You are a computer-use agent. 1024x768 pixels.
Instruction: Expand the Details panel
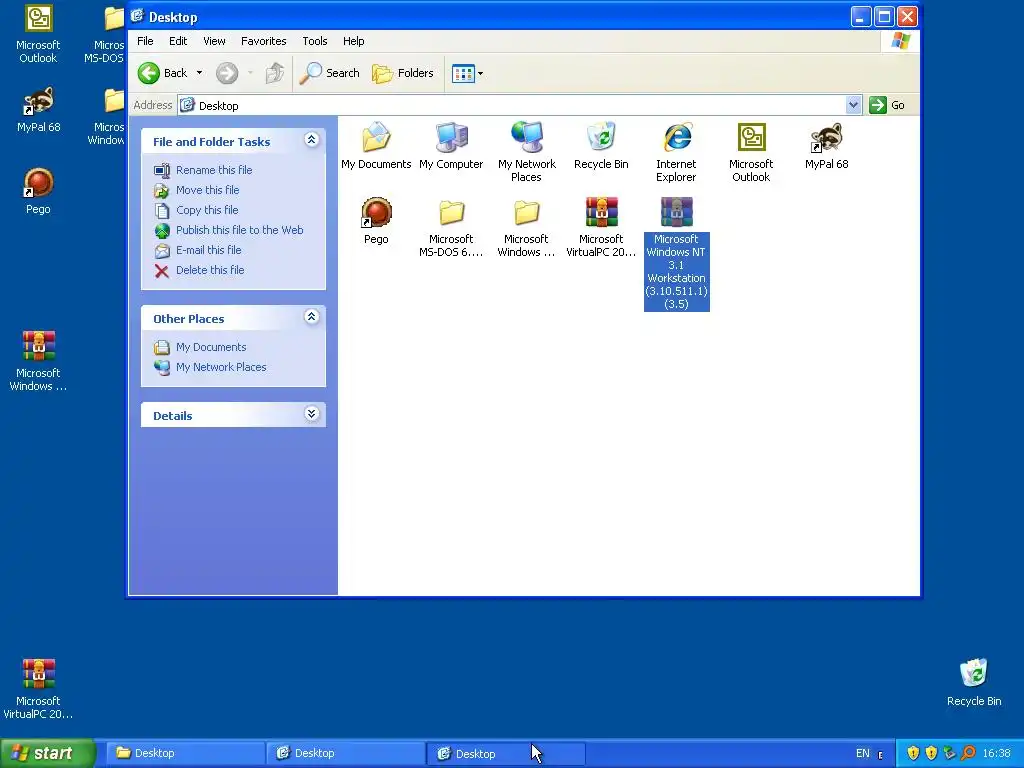(312, 414)
